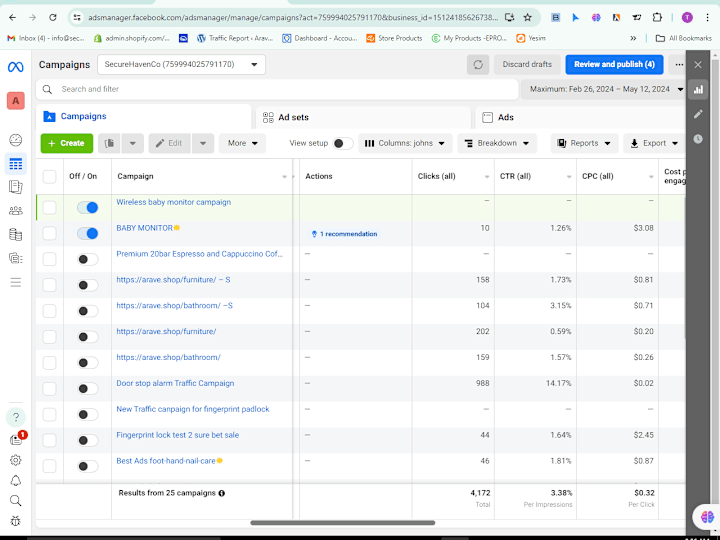Open the all tools hamburger icon in sidebar
This screenshot has height=540, width=720.
tap(16, 282)
